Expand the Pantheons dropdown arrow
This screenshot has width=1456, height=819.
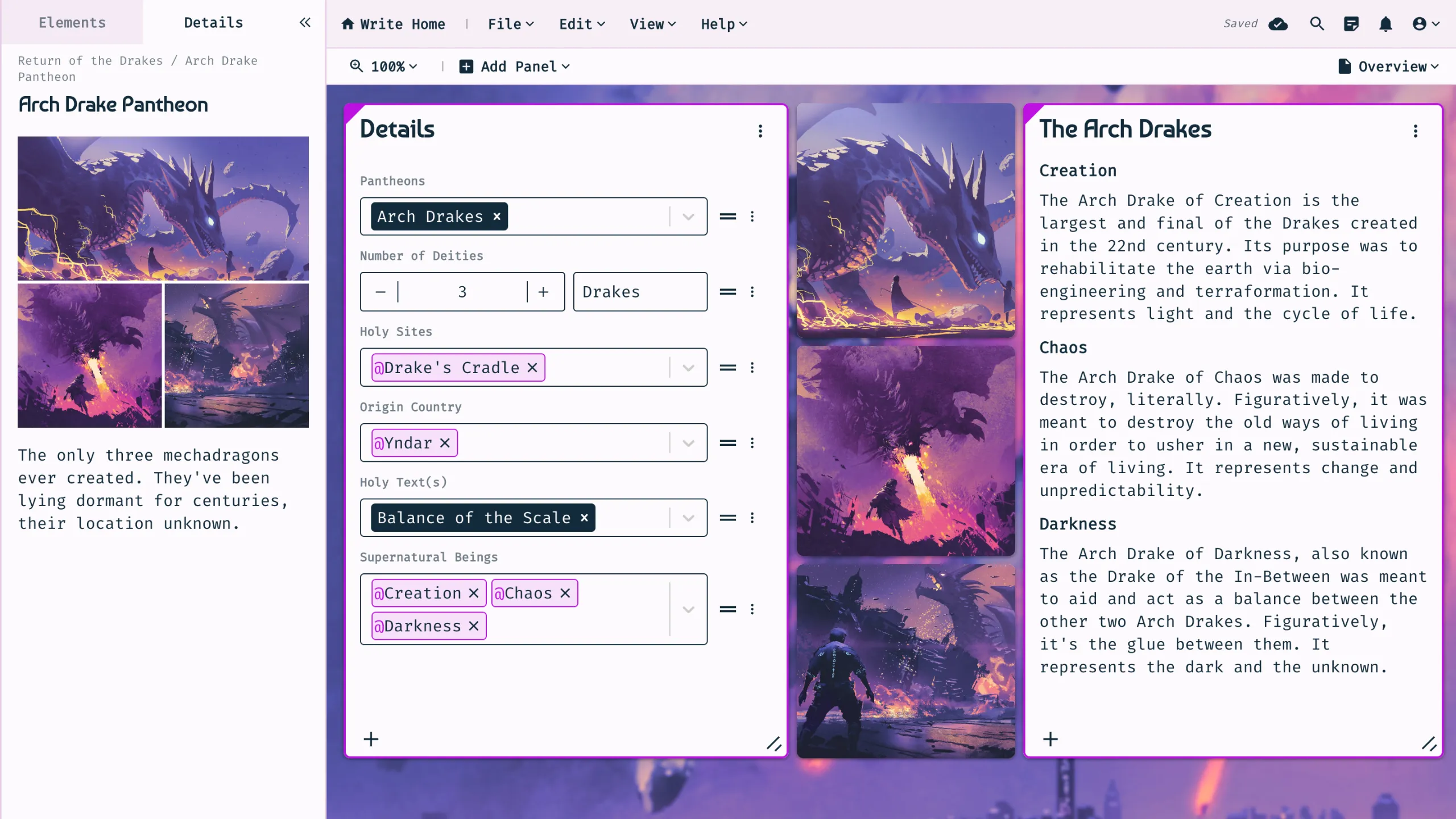(688, 217)
